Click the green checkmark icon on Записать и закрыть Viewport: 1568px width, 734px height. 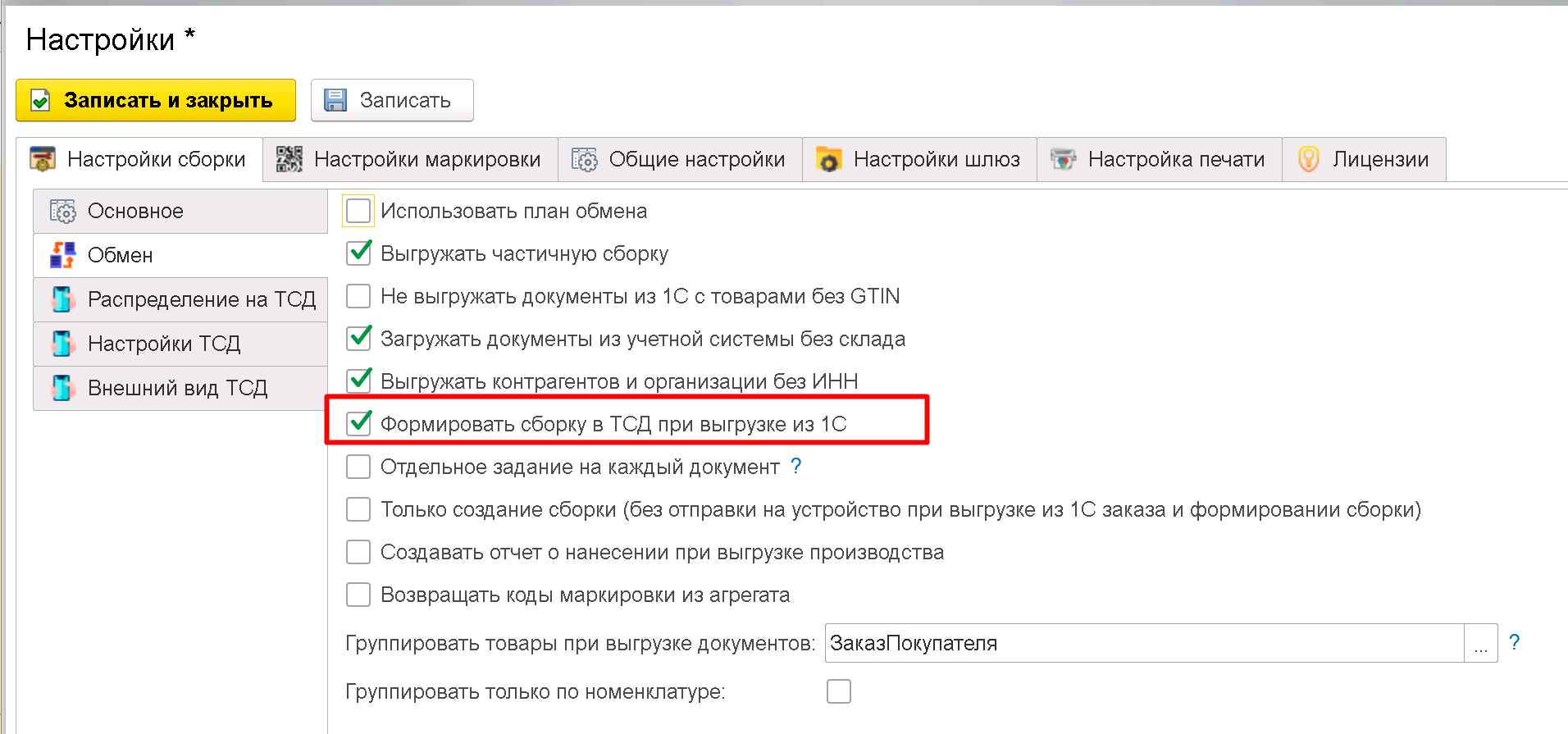(40, 100)
